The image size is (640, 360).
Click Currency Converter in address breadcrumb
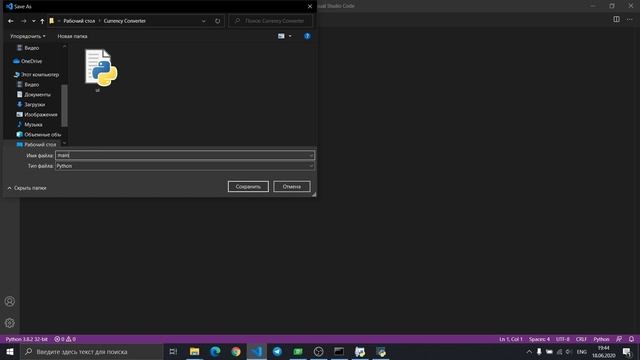(124, 21)
